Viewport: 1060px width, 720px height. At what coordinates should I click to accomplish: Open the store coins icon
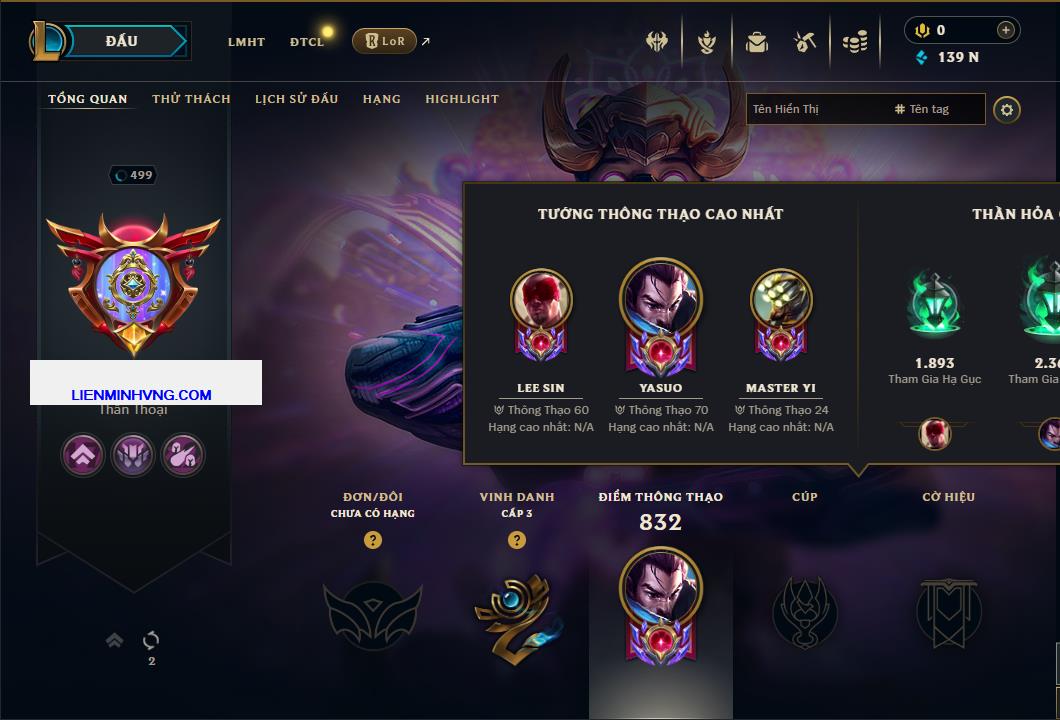855,43
